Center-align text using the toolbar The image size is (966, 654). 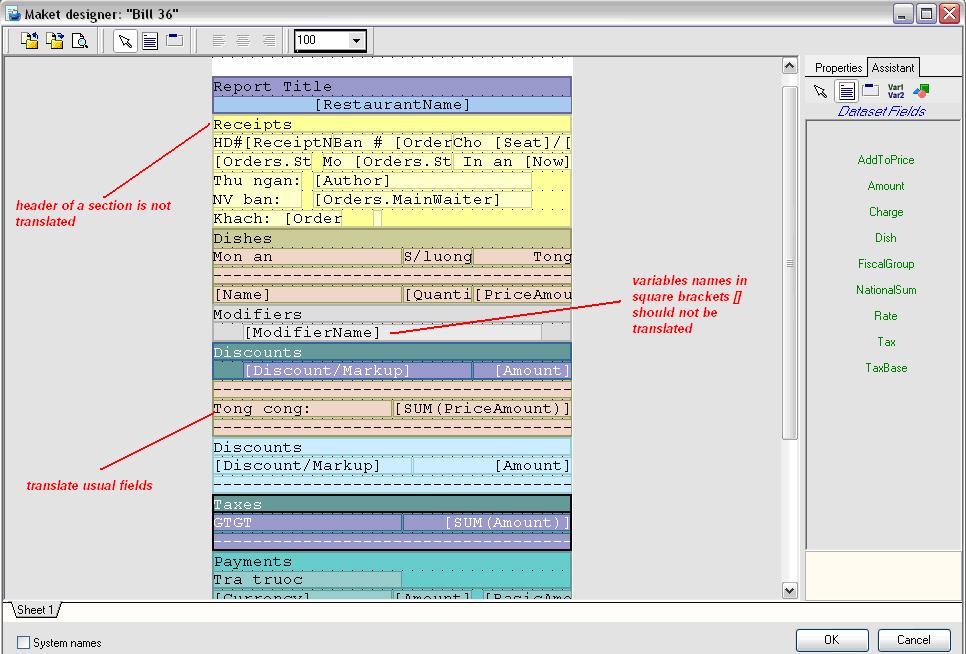(x=243, y=41)
